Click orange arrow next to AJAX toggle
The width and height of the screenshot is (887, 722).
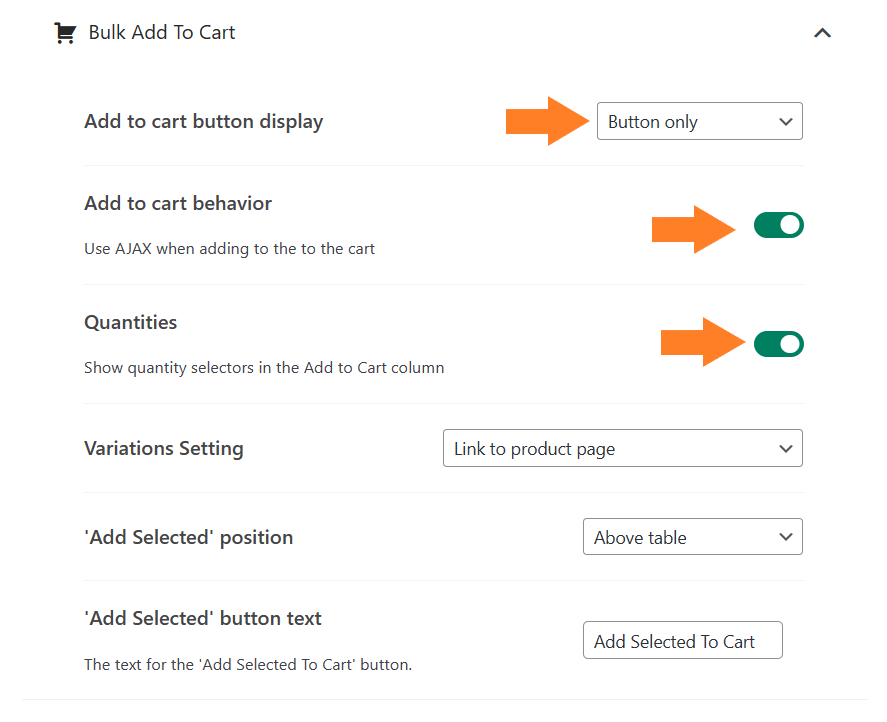693,229
